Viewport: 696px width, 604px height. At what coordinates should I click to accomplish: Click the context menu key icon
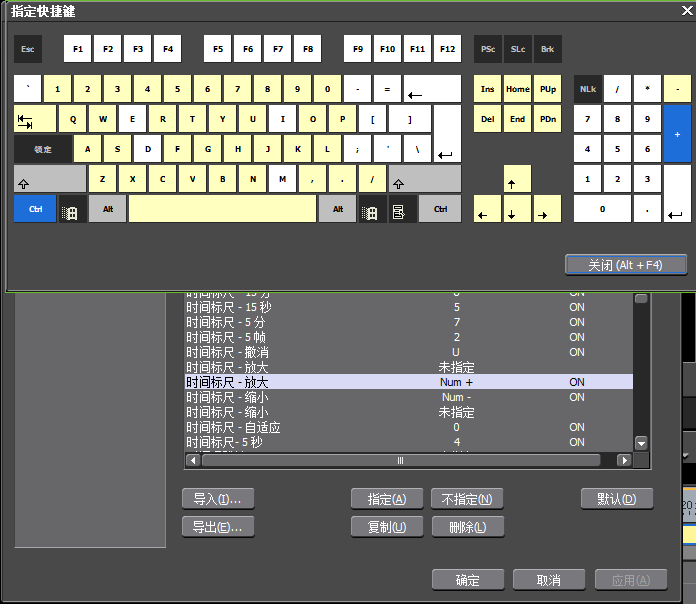coord(398,209)
